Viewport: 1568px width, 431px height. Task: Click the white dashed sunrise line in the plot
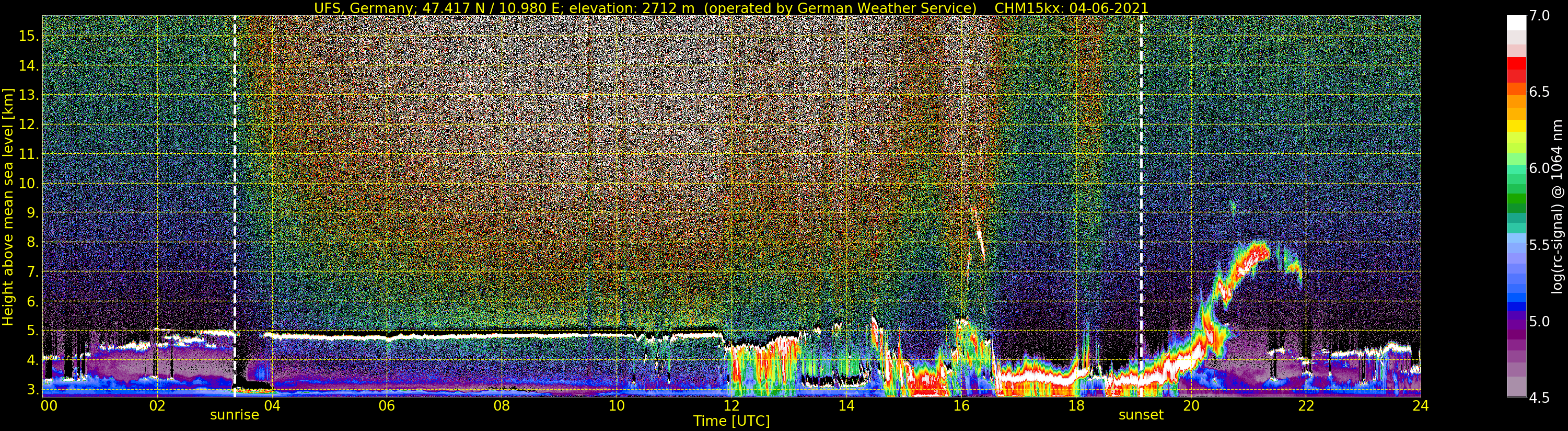coord(235,206)
